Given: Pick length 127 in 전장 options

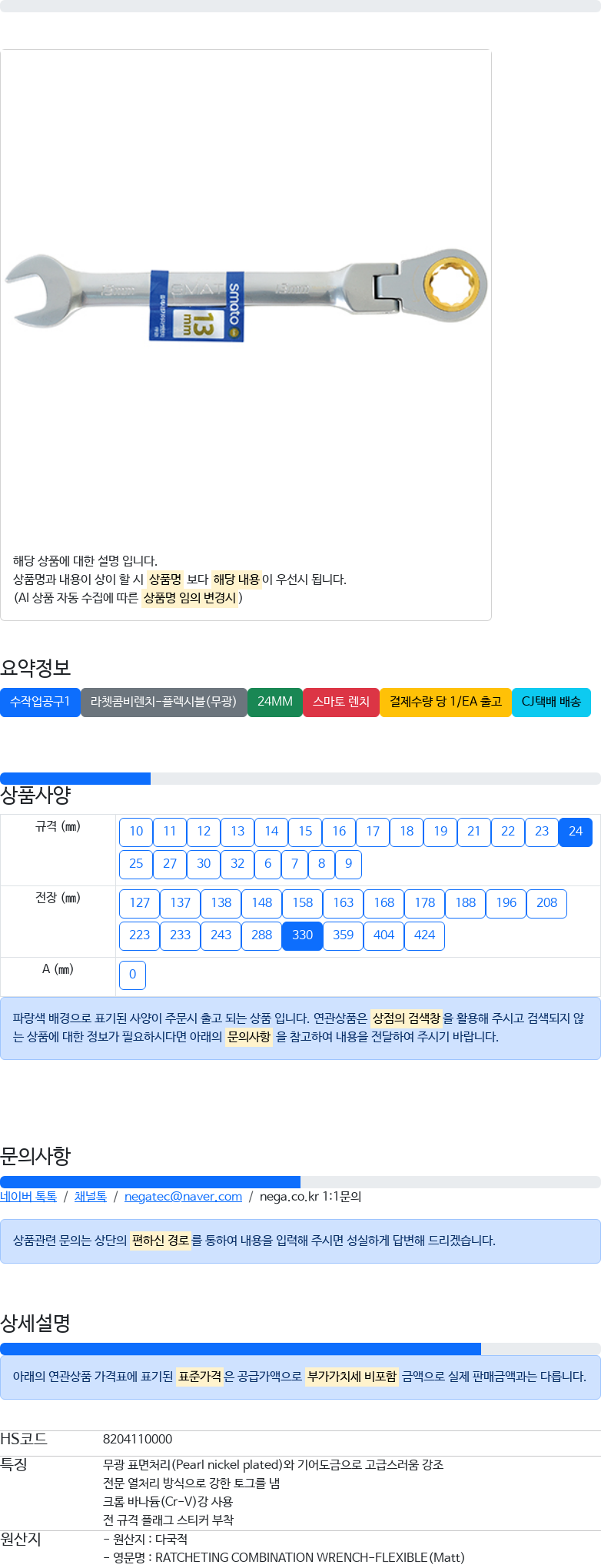Looking at the screenshot, I should point(140,903).
